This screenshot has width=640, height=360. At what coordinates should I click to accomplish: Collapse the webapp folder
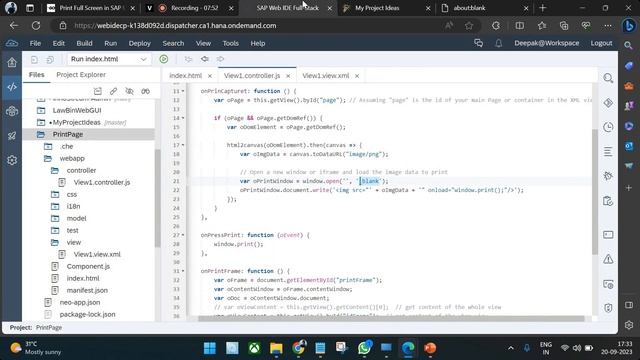[x=48, y=158]
